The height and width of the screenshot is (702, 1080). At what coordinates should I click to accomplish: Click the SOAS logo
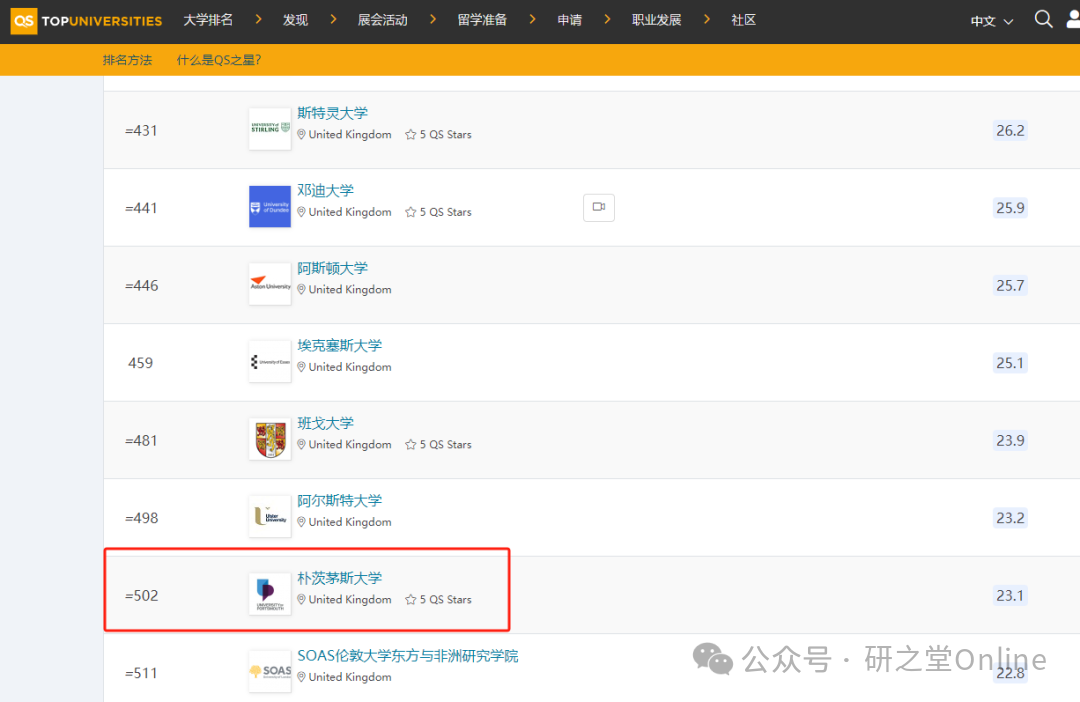(x=269, y=672)
